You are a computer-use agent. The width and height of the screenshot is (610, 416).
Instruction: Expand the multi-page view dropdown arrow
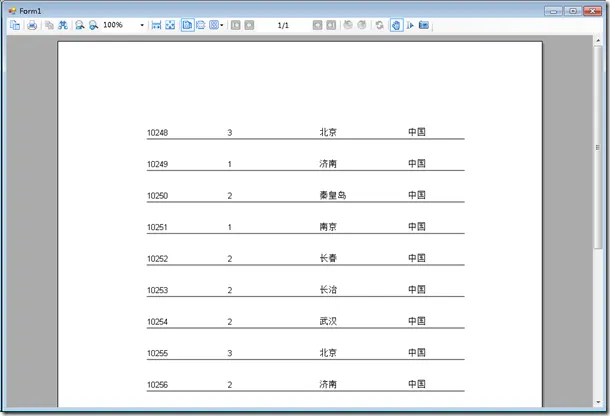(x=222, y=25)
